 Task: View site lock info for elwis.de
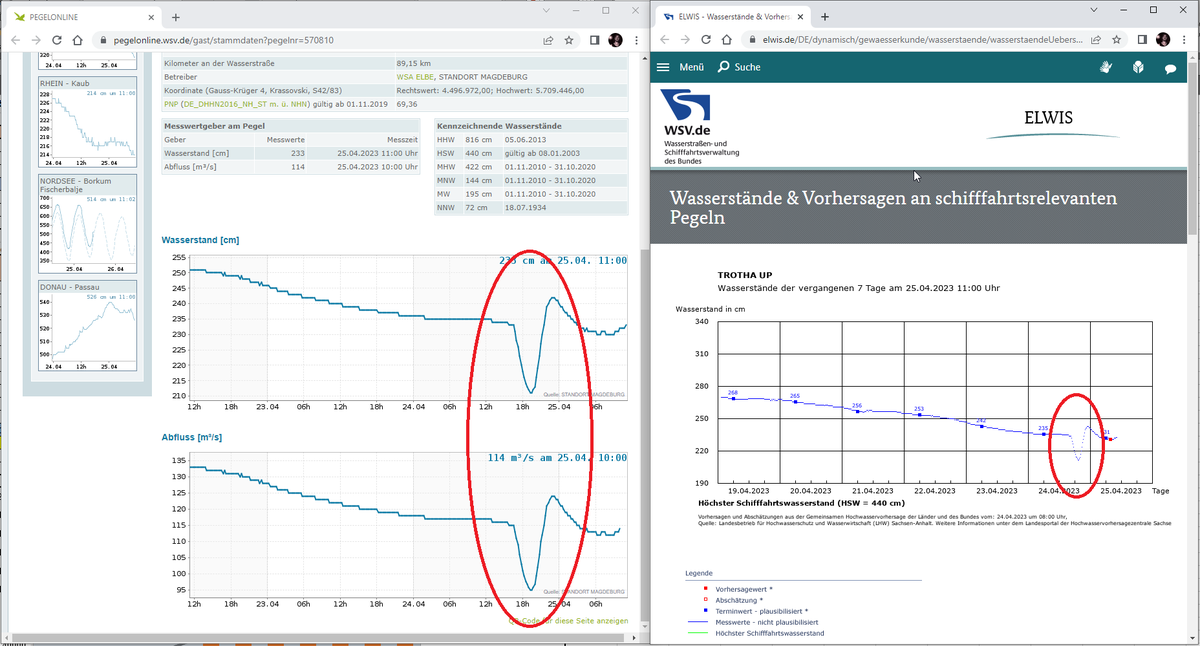coord(753,40)
